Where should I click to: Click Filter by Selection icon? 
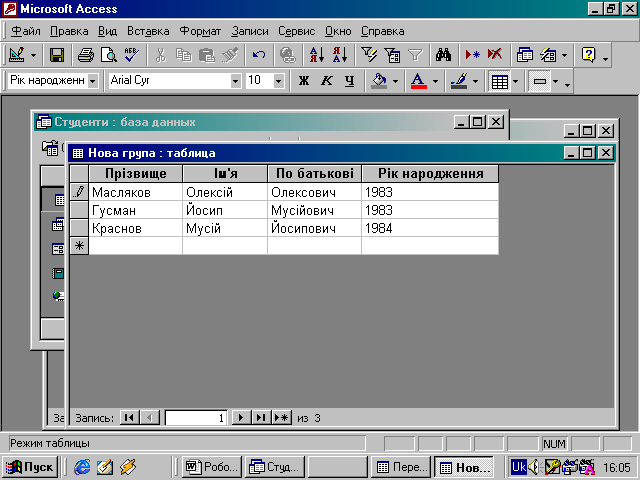369,55
